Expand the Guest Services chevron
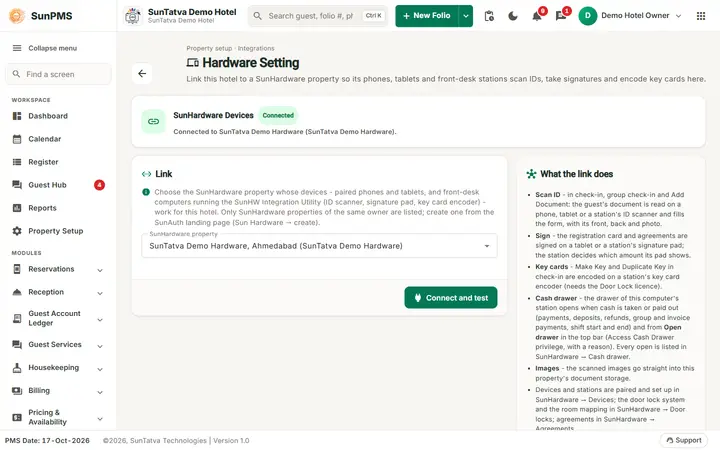Image resolution: width=720 pixels, height=450 pixels. coord(100,346)
